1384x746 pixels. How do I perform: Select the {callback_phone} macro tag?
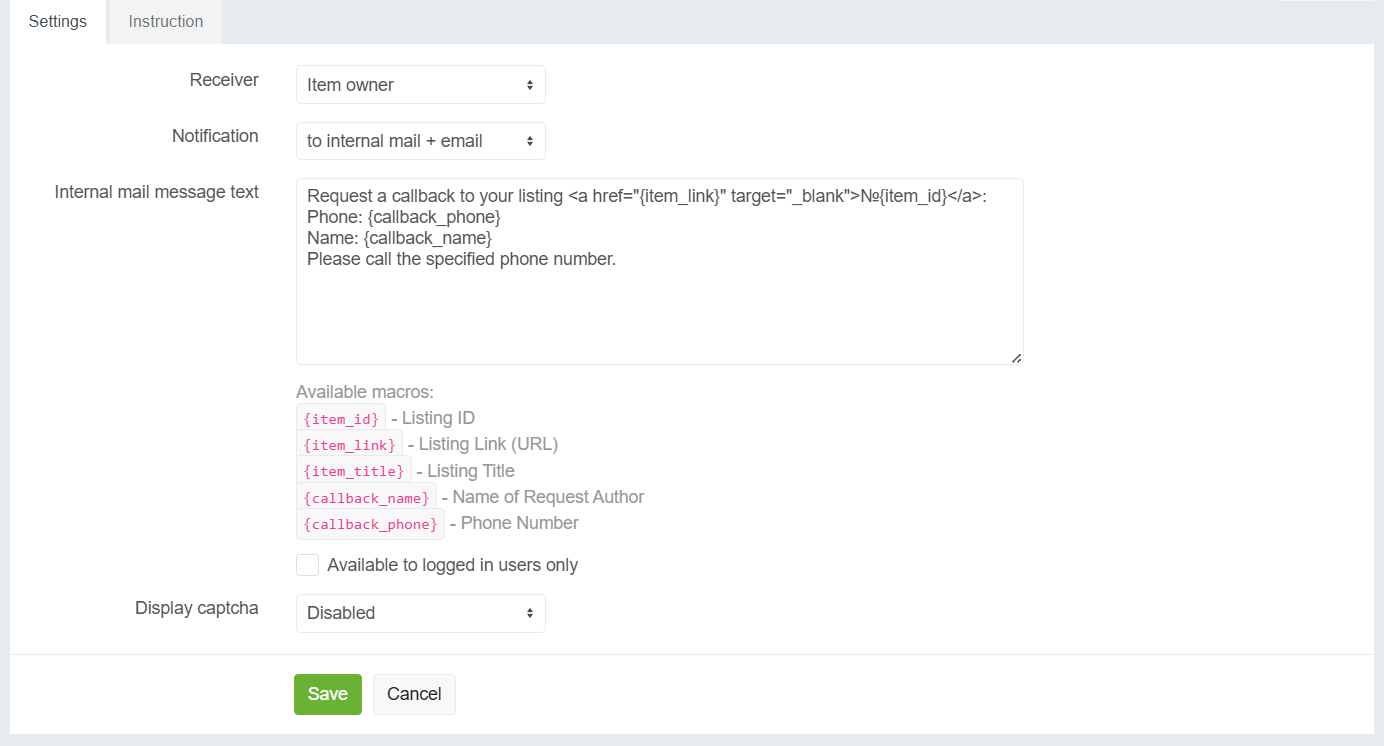pyautogui.click(x=370, y=524)
